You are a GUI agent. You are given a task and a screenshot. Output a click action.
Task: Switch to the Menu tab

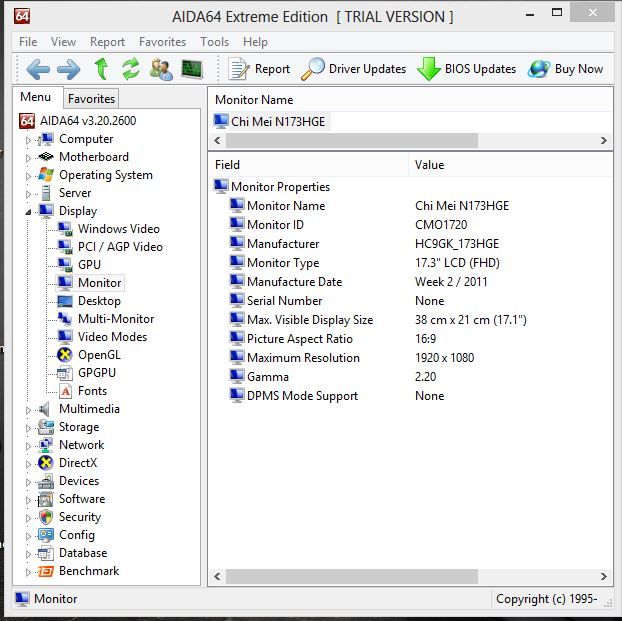pos(35,97)
